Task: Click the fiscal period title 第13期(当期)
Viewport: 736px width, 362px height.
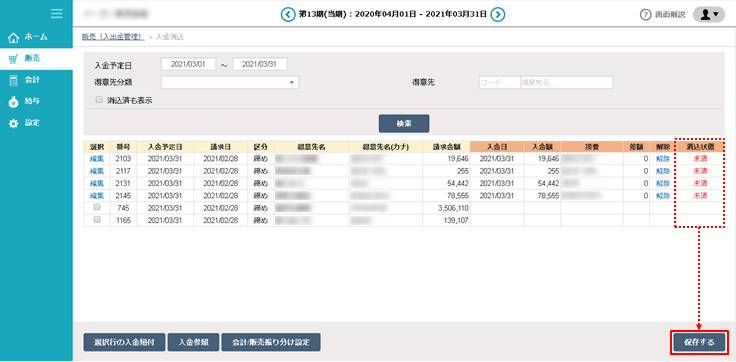Action: pyautogui.click(x=324, y=15)
